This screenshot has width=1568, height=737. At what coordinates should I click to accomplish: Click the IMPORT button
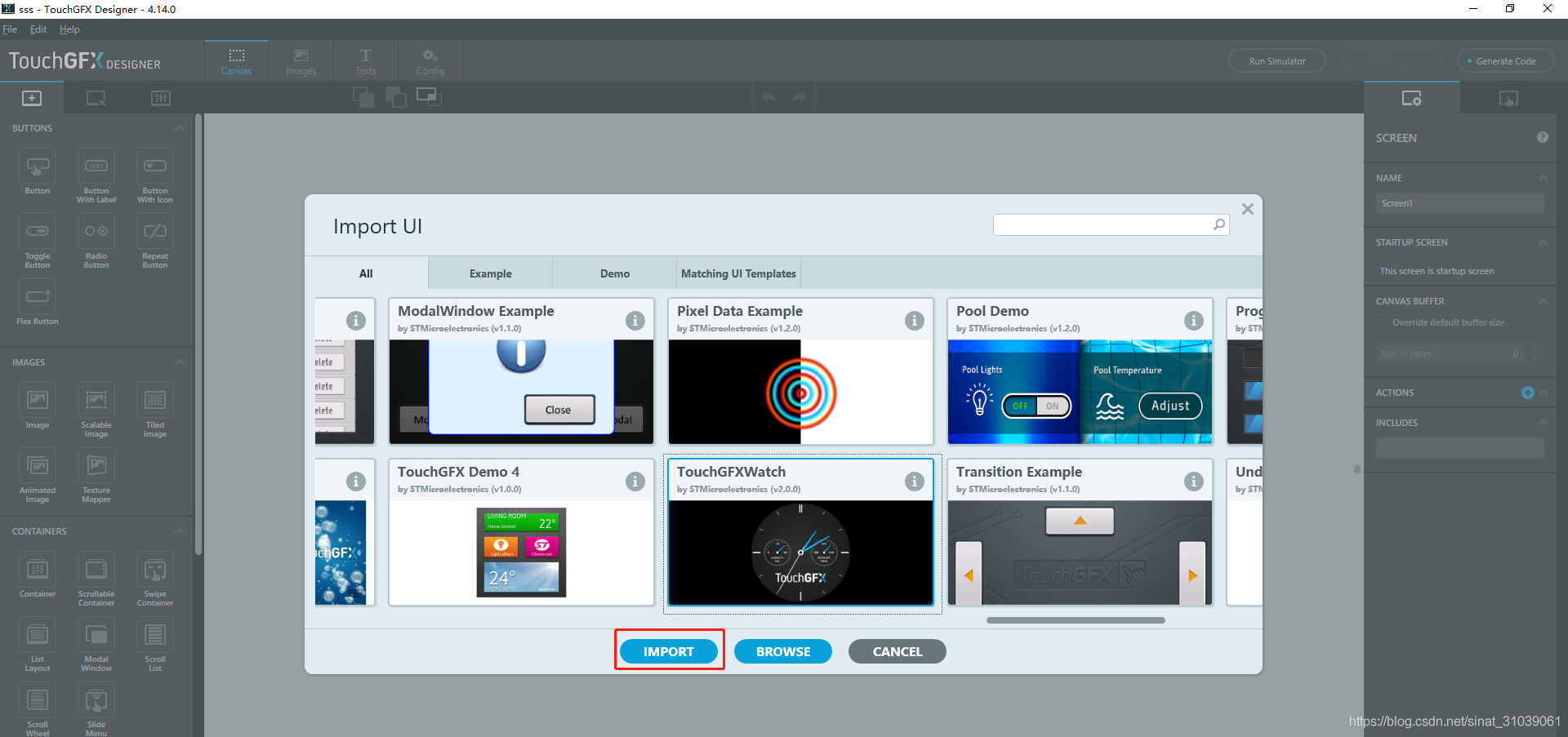pyautogui.click(x=669, y=651)
